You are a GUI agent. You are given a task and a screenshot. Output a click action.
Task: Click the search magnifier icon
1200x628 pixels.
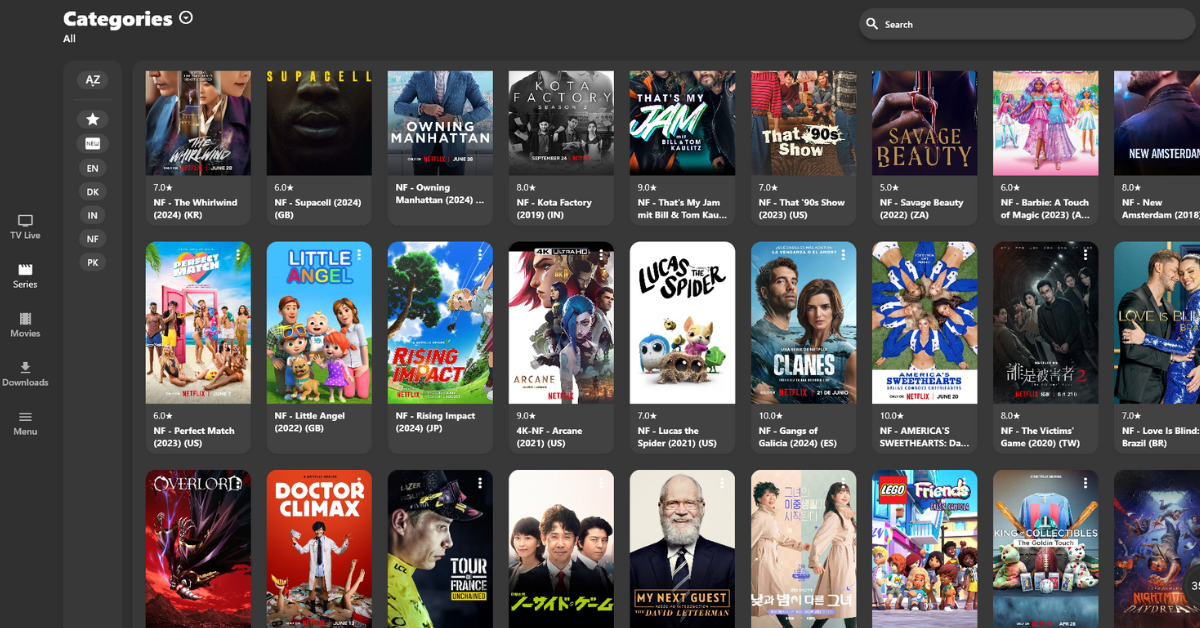pos(874,23)
